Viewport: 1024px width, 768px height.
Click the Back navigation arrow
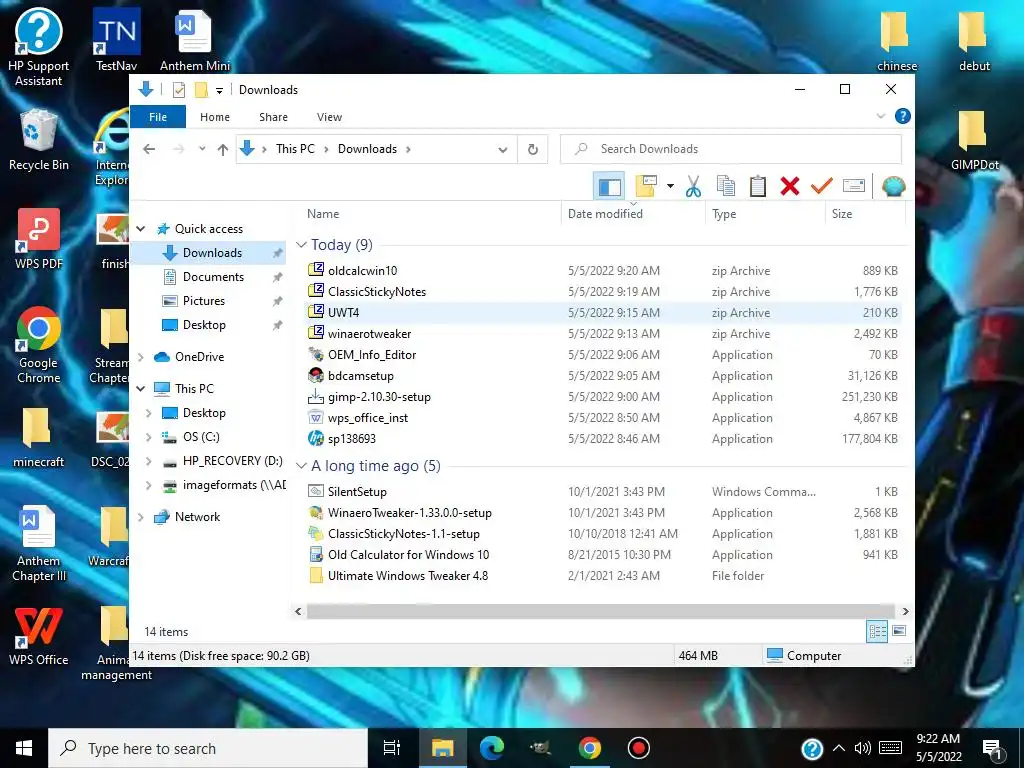tap(149, 150)
